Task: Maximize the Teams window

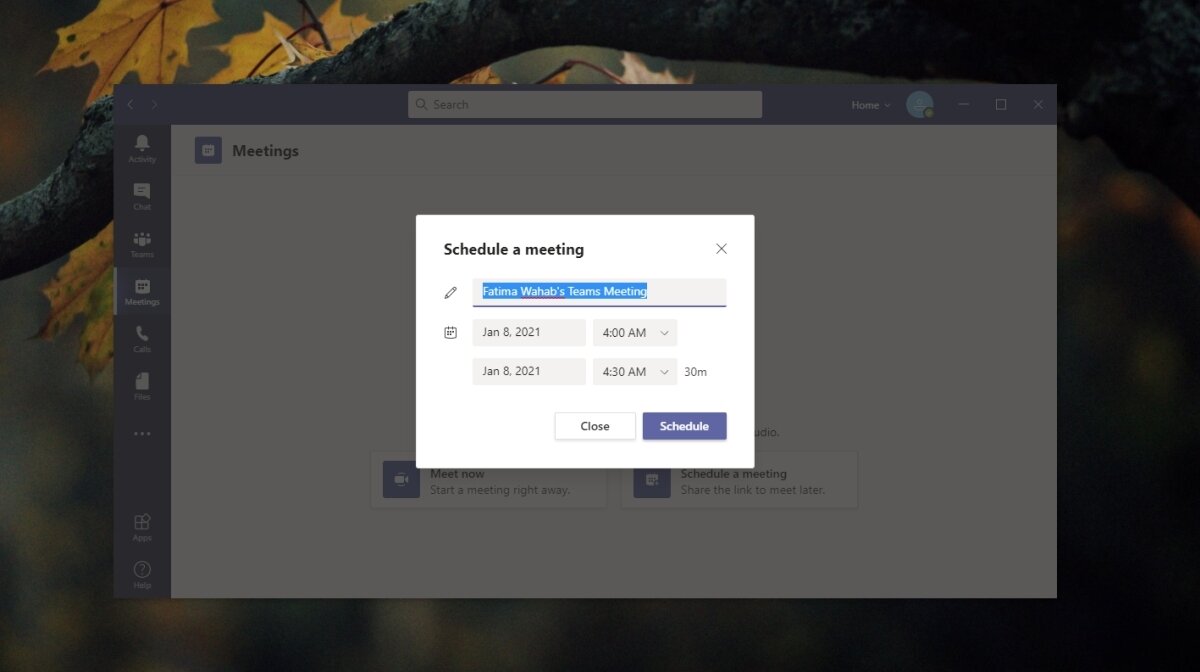Action: pyautogui.click(x=1001, y=104)
